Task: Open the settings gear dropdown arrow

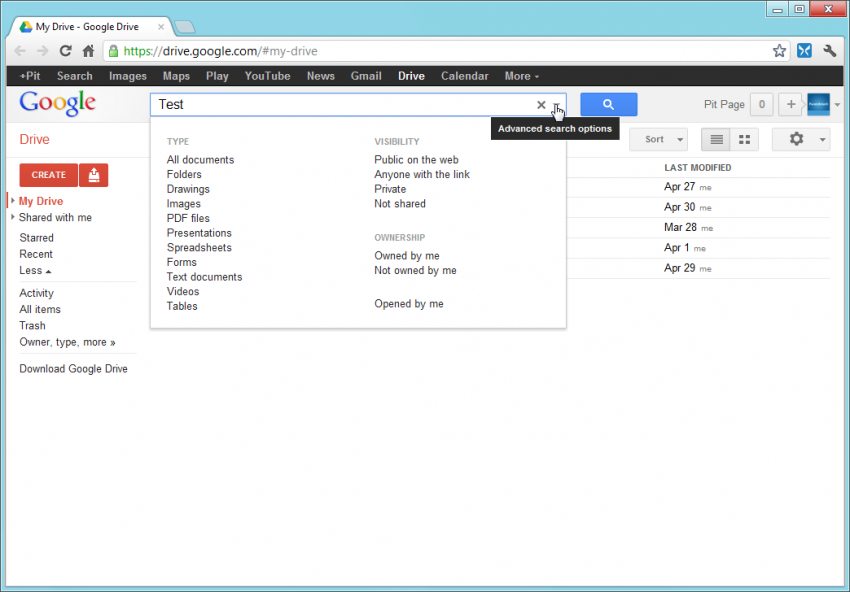Action: (x=822, y=140)
